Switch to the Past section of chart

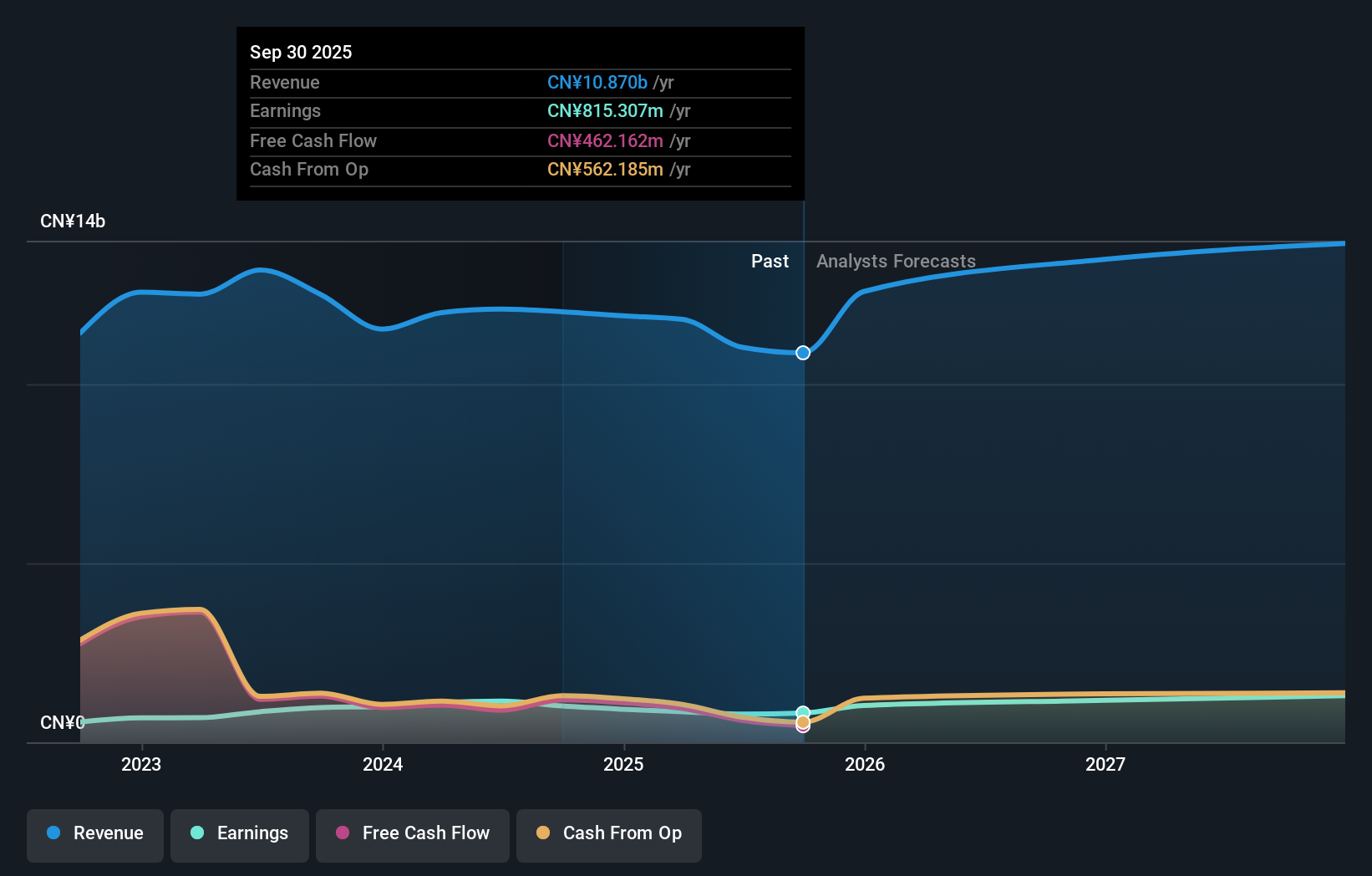[x=770, y=261]
